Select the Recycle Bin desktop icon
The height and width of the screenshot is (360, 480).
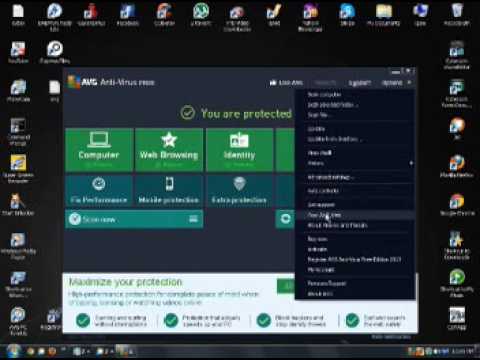[x=457, y=15]
